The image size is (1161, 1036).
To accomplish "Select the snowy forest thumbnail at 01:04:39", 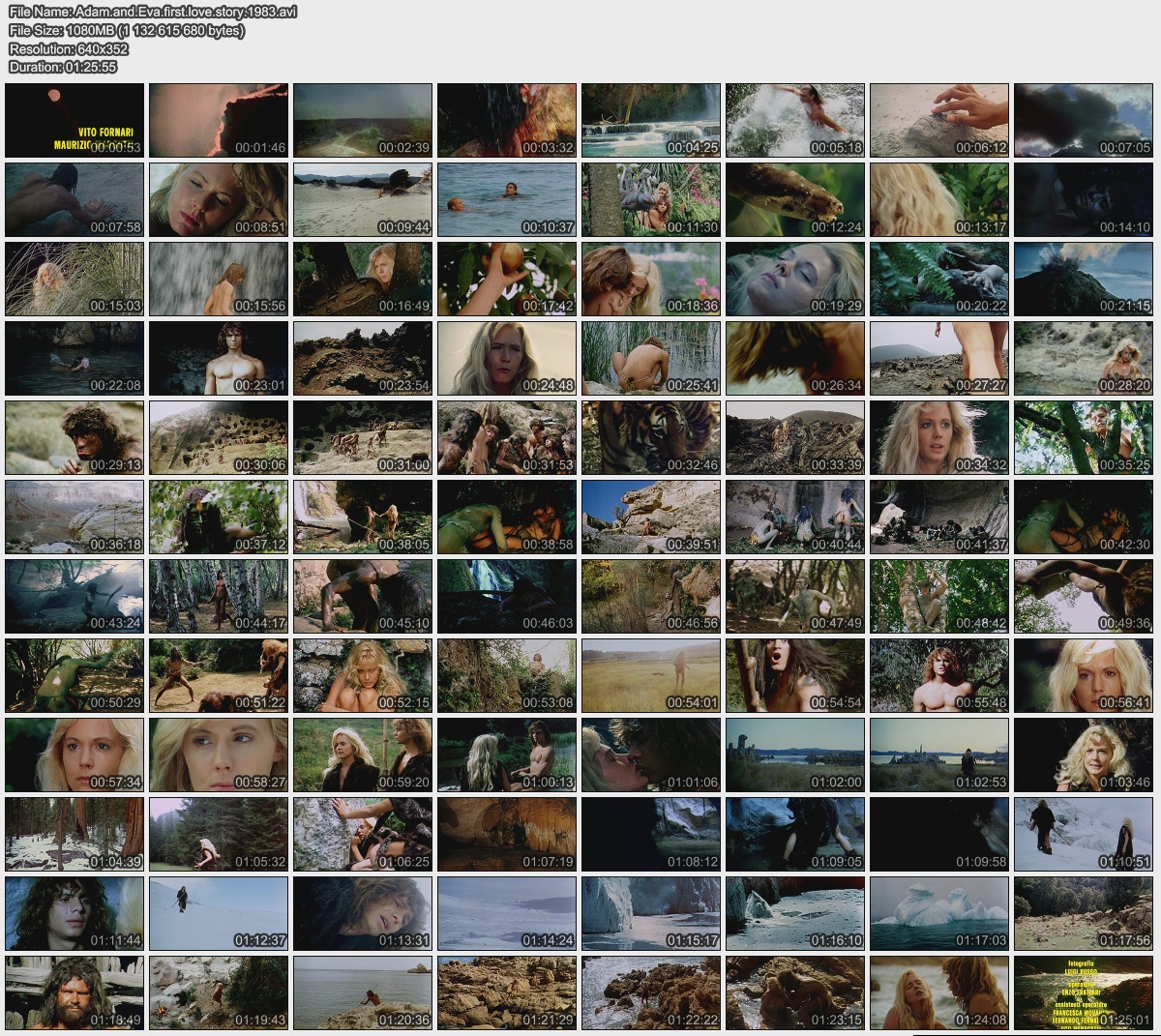I will [x=74, y=834].
